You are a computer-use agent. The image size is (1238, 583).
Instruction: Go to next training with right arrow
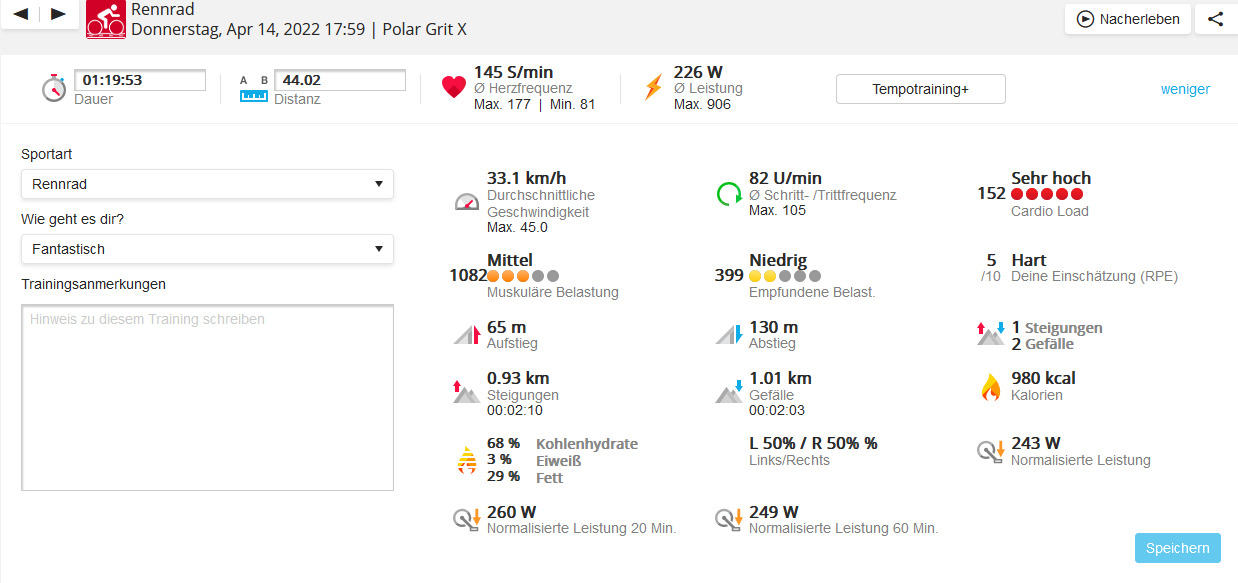[x=58, y=14]
